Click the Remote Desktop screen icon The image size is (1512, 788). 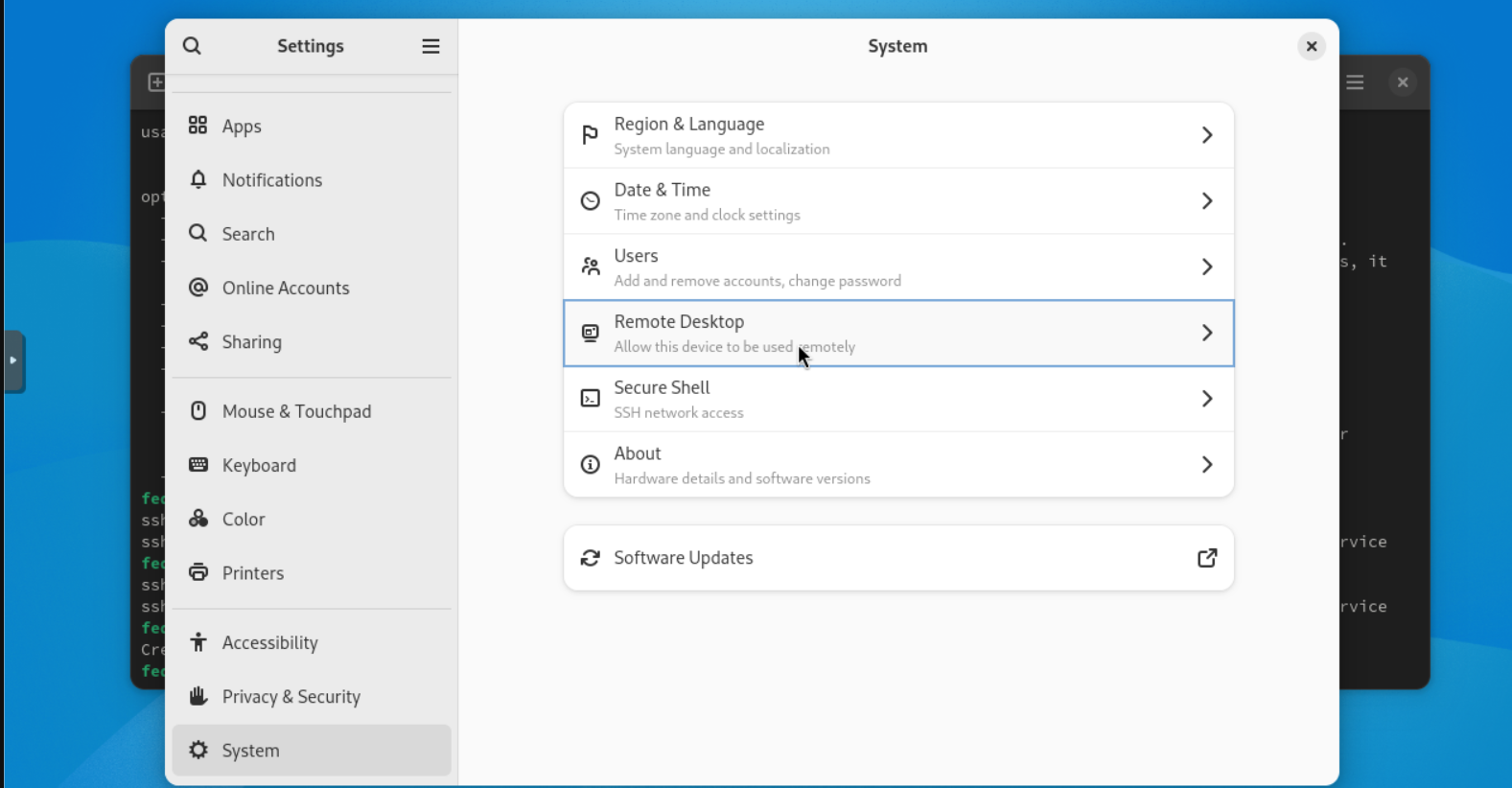pos(590,333)
